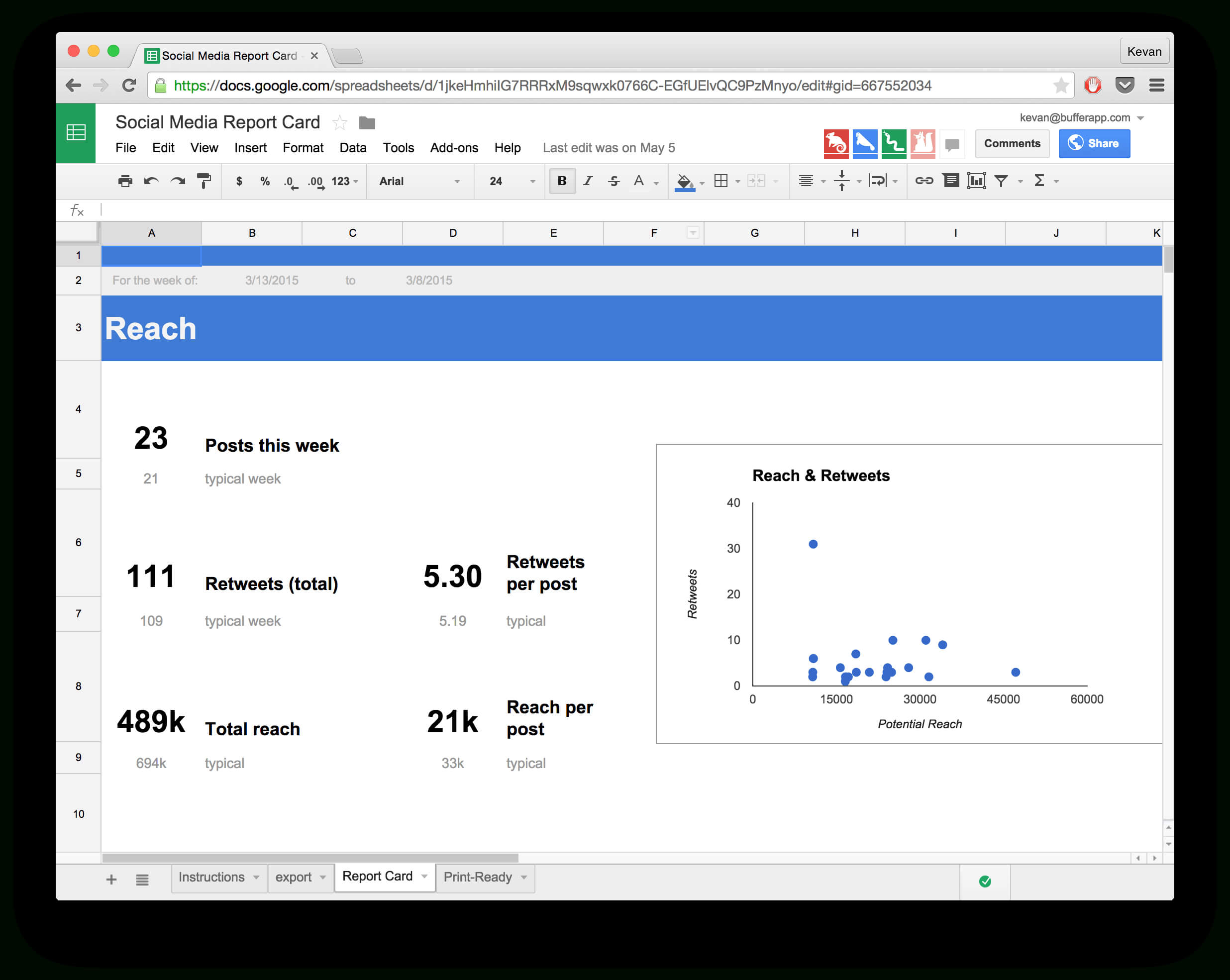
Task: Click the Sum/function icon
Action: [x=1040, y=180]
